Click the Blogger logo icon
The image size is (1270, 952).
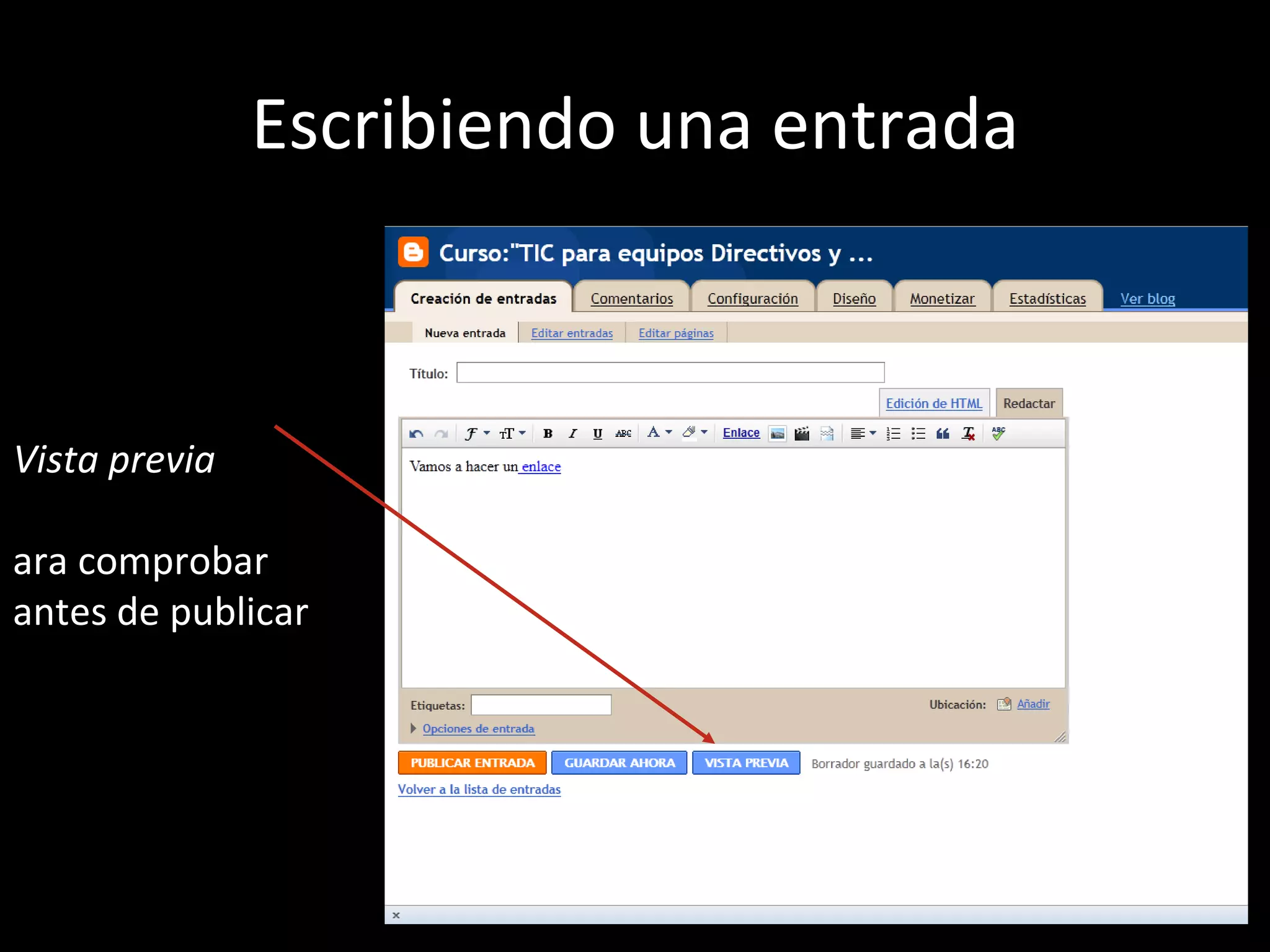[x=413, y=252]
